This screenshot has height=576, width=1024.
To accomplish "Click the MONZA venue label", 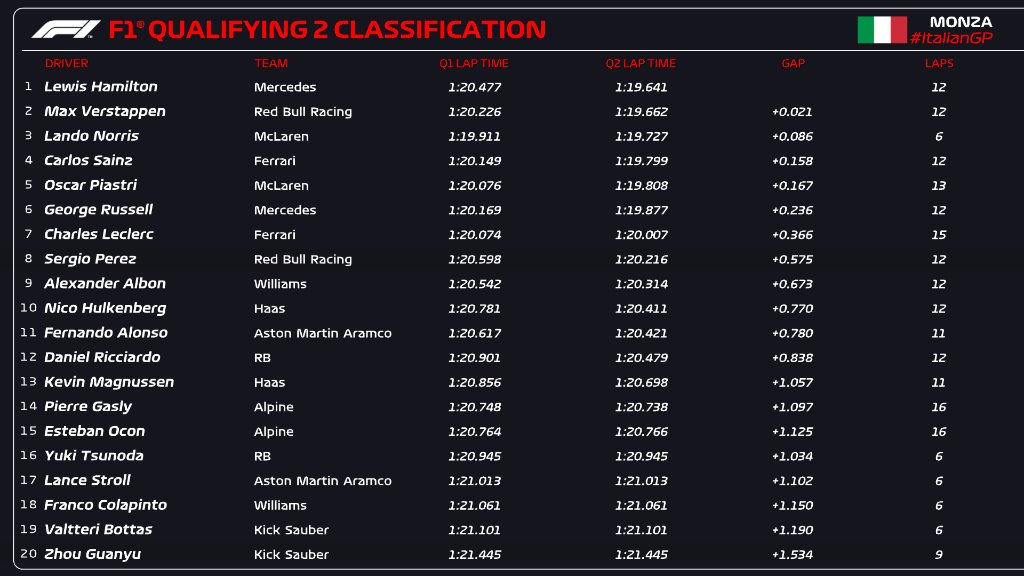I will click(x=961, y=22).
